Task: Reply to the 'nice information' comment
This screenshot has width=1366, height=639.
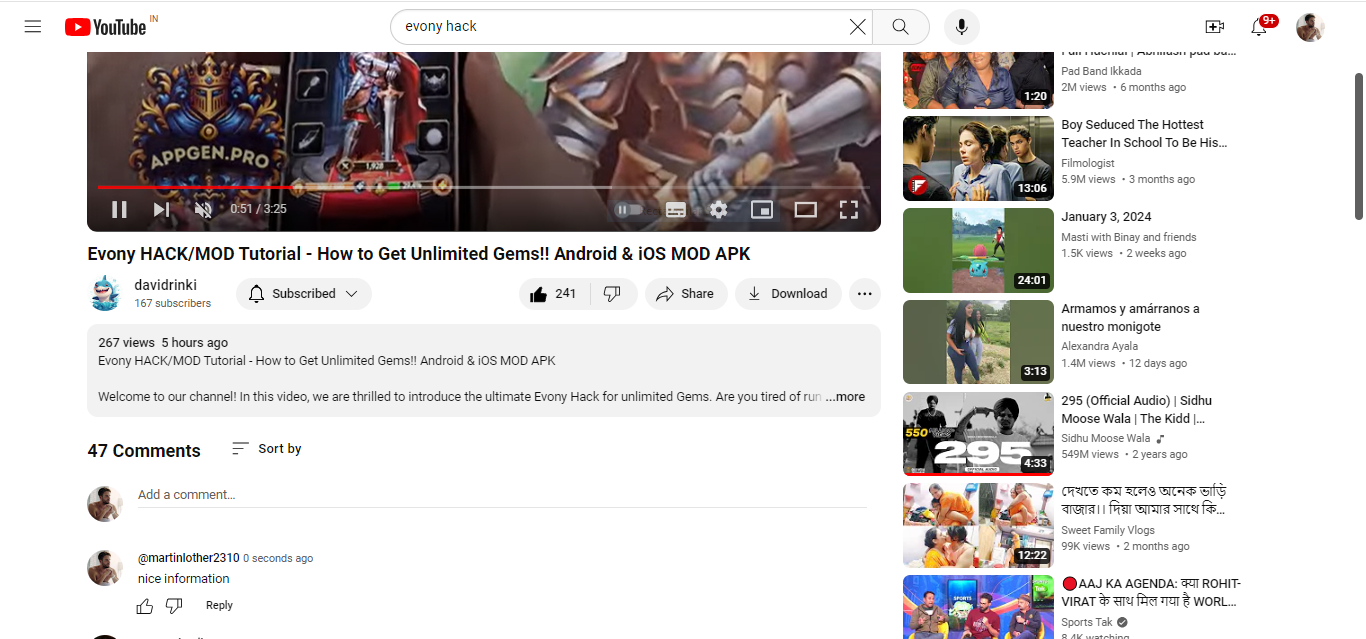Action: click(x=219, y=605)
